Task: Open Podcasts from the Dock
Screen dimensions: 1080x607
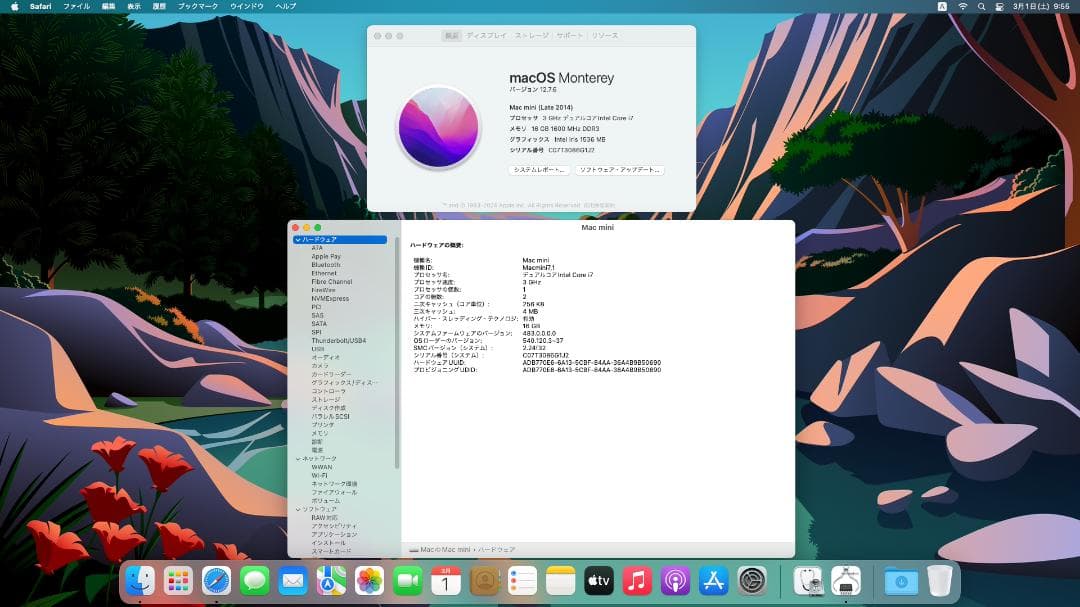Action: pyautogui.click(x=674, y=580)
